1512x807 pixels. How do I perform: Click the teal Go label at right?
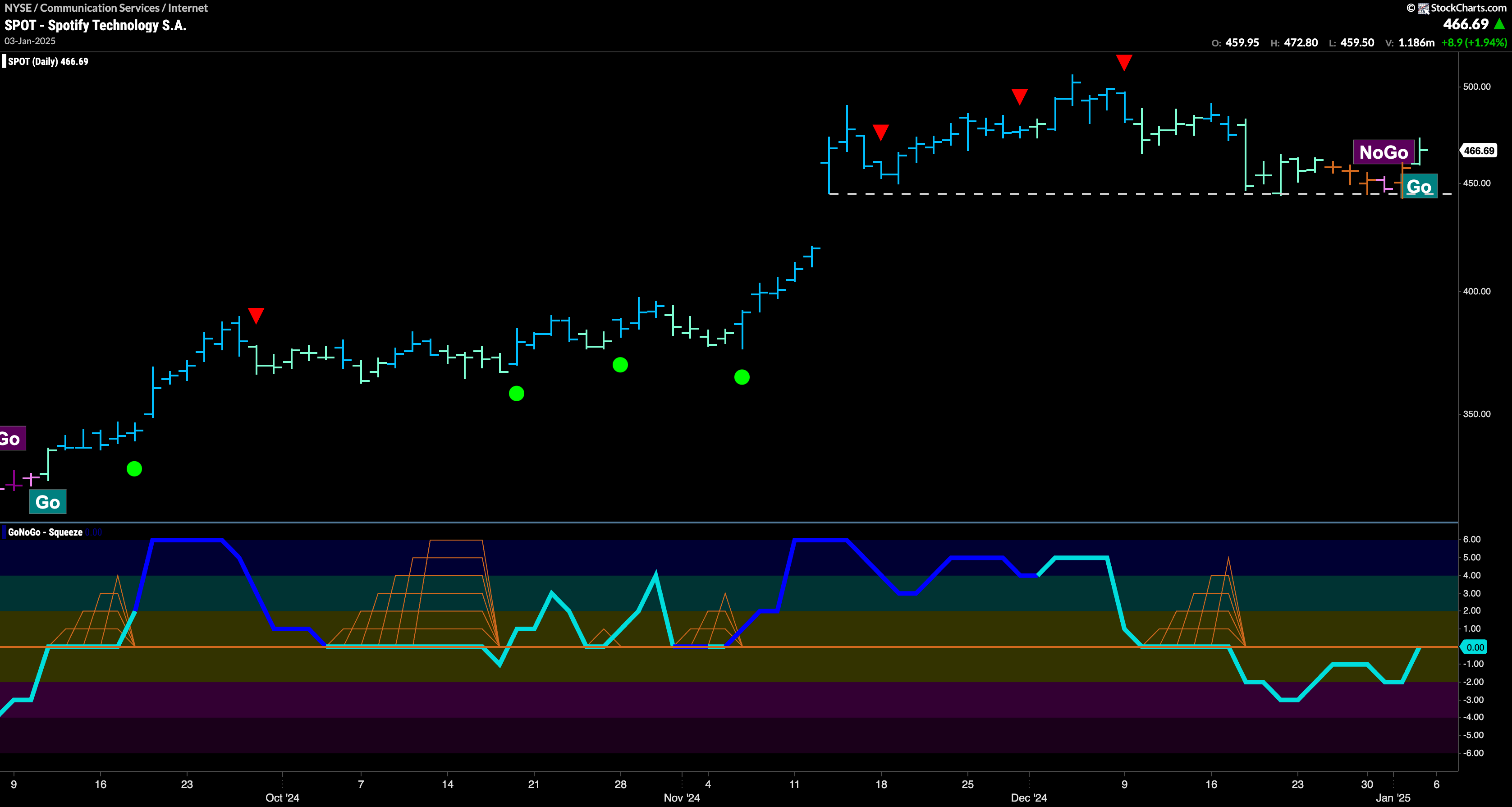[1419, 187]
